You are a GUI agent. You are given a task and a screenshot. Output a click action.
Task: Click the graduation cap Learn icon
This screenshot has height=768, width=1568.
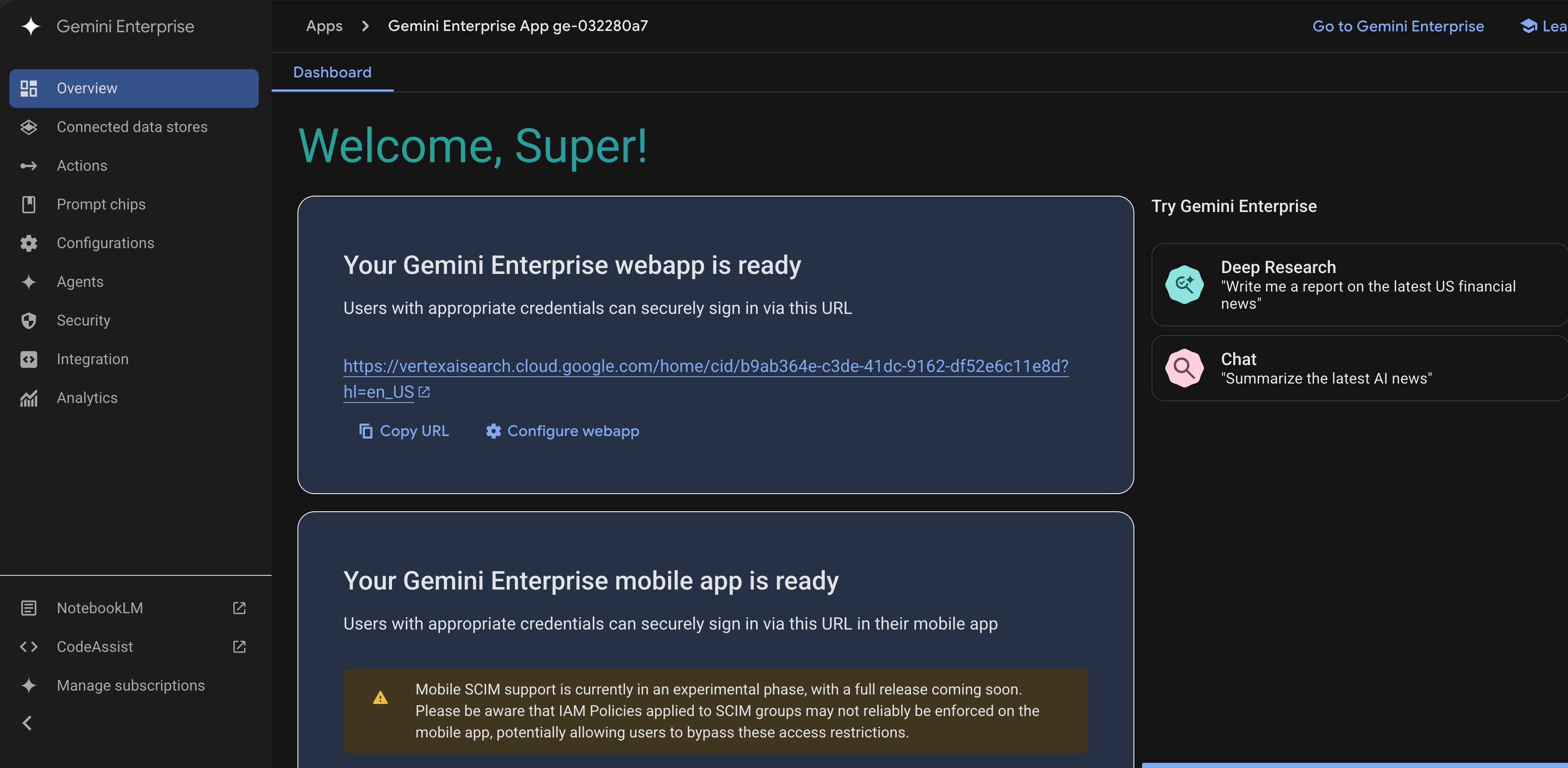1528,26
